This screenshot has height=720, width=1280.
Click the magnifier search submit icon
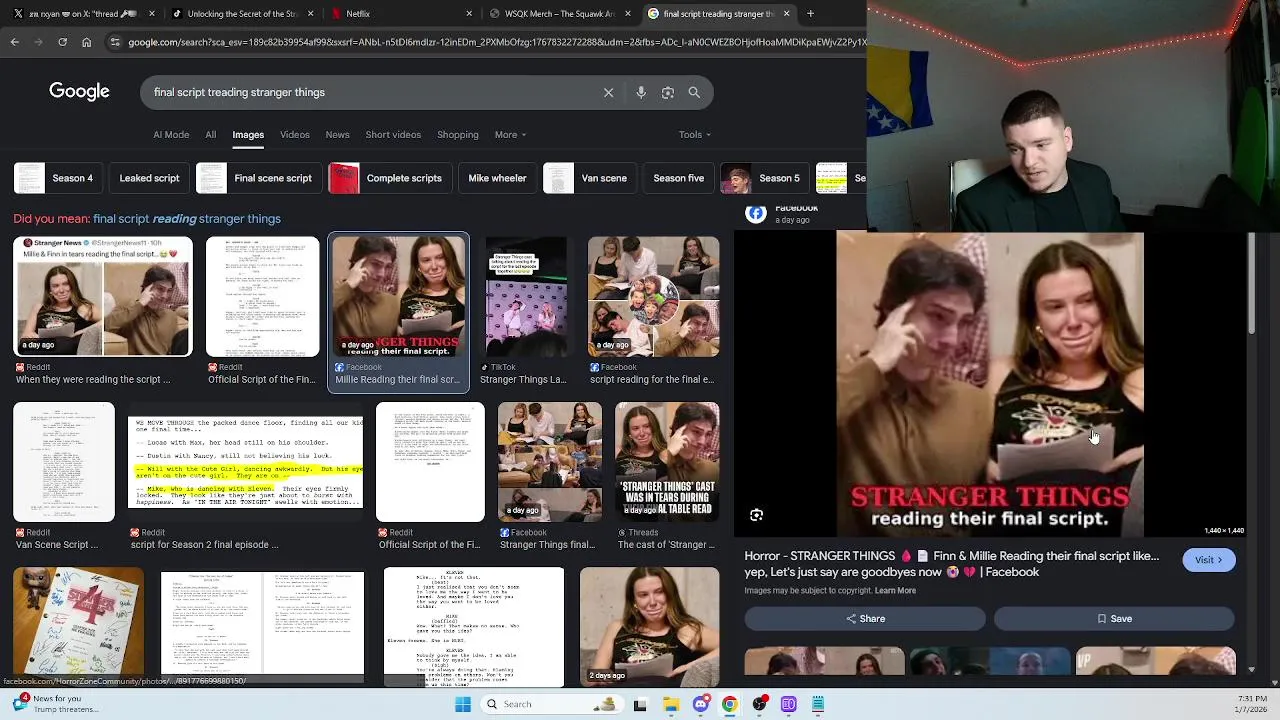coord(694,92)
